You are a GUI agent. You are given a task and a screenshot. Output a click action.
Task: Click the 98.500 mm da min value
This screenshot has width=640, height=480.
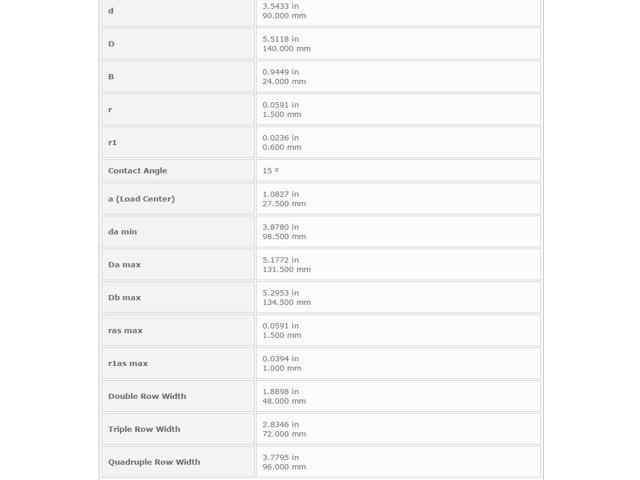click(284, 237)
